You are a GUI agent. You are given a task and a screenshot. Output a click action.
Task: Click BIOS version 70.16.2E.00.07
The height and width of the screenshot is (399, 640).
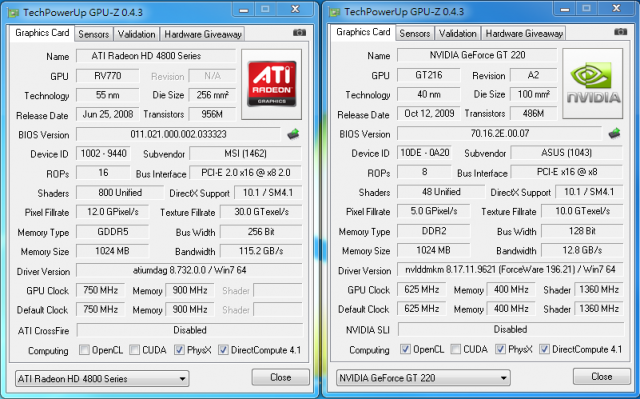[x=500, y=133]
